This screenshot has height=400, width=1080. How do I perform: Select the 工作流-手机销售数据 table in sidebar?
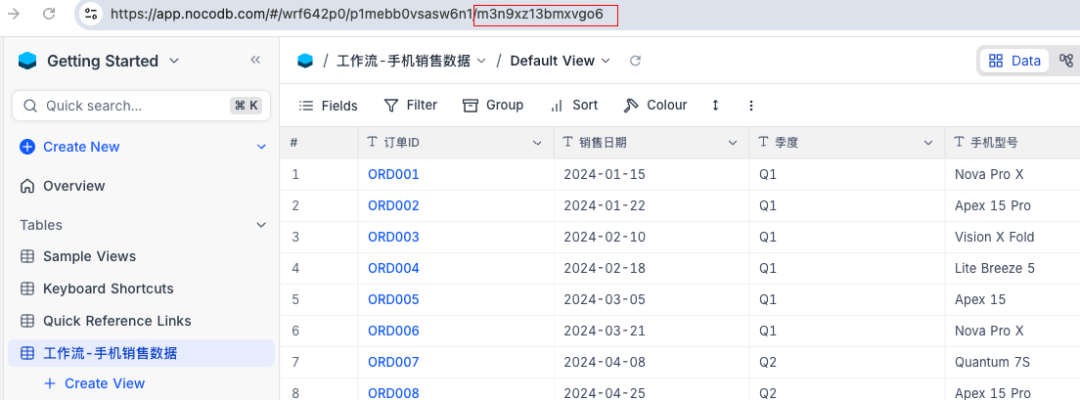pyautogui.click(x=141, y=353)
